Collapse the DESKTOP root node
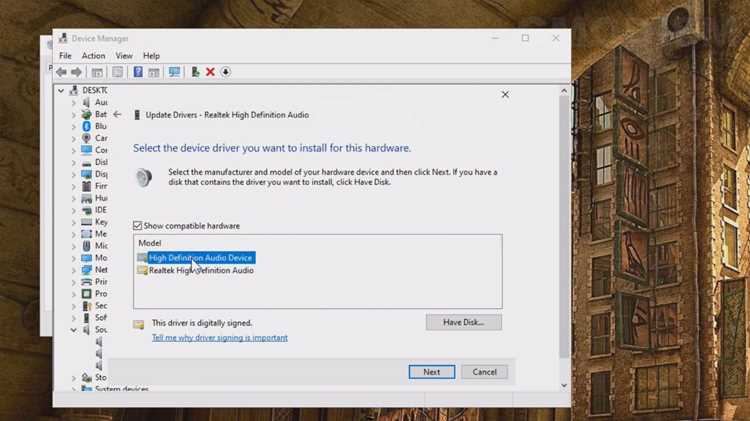This screenshot has height=421, width=750. tap(61, 90)
